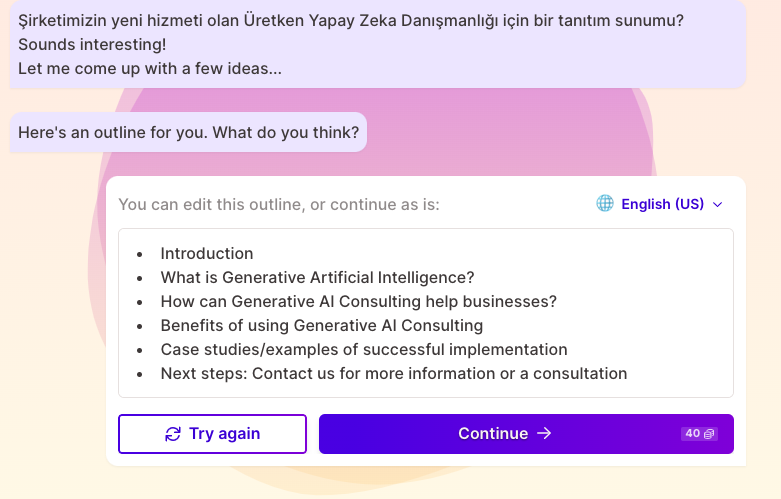The width and height of the screenshot is (781, 499).
Task: Click the 'Sounds interesting!' chat message bubble
Action: tap(378, 44)
